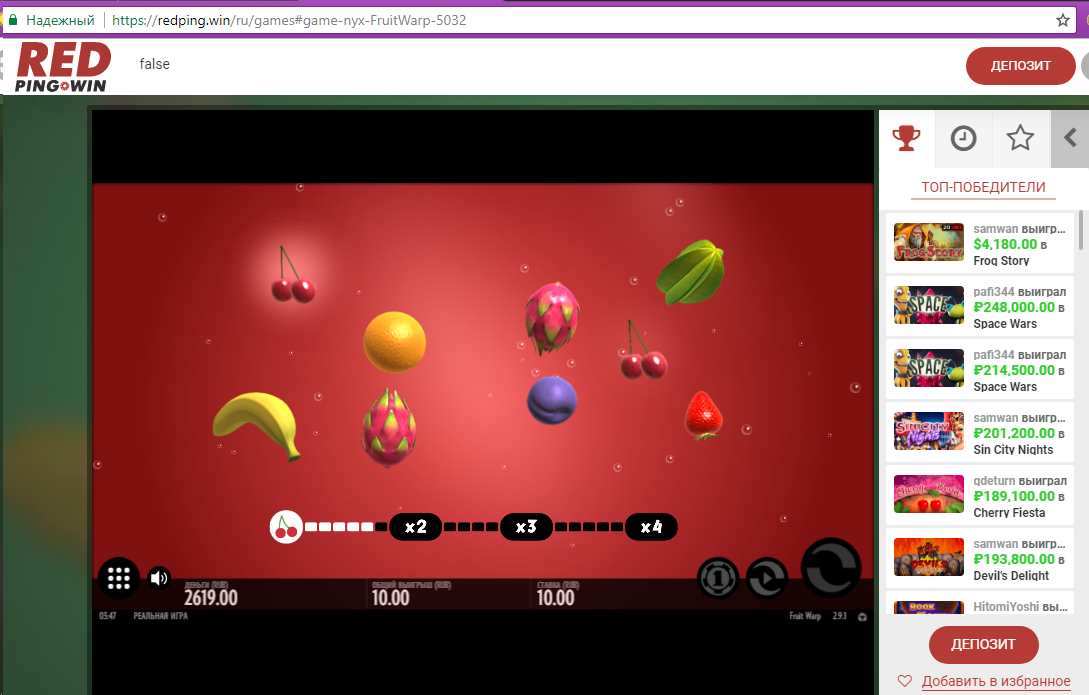Click the samwan username on the Frog Story entry

click(995, 229)
